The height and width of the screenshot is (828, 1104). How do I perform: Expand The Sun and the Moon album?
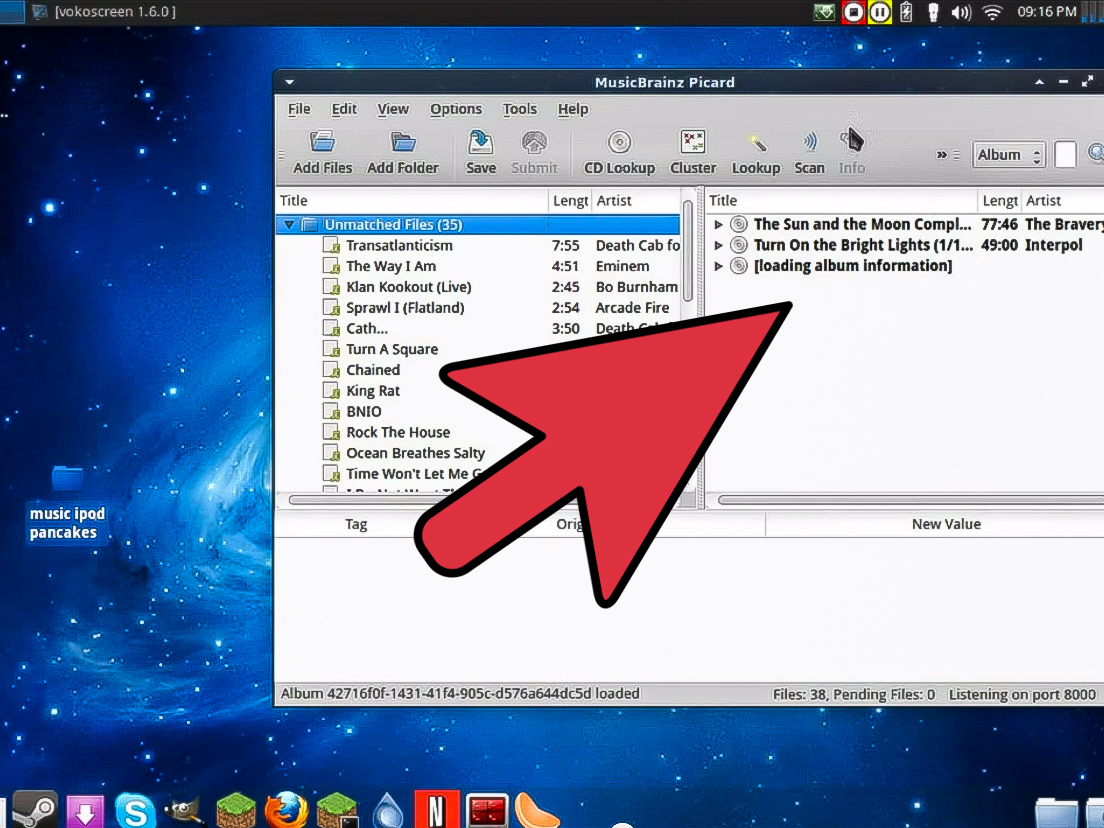pyautogui.click(x=718, y=225)
